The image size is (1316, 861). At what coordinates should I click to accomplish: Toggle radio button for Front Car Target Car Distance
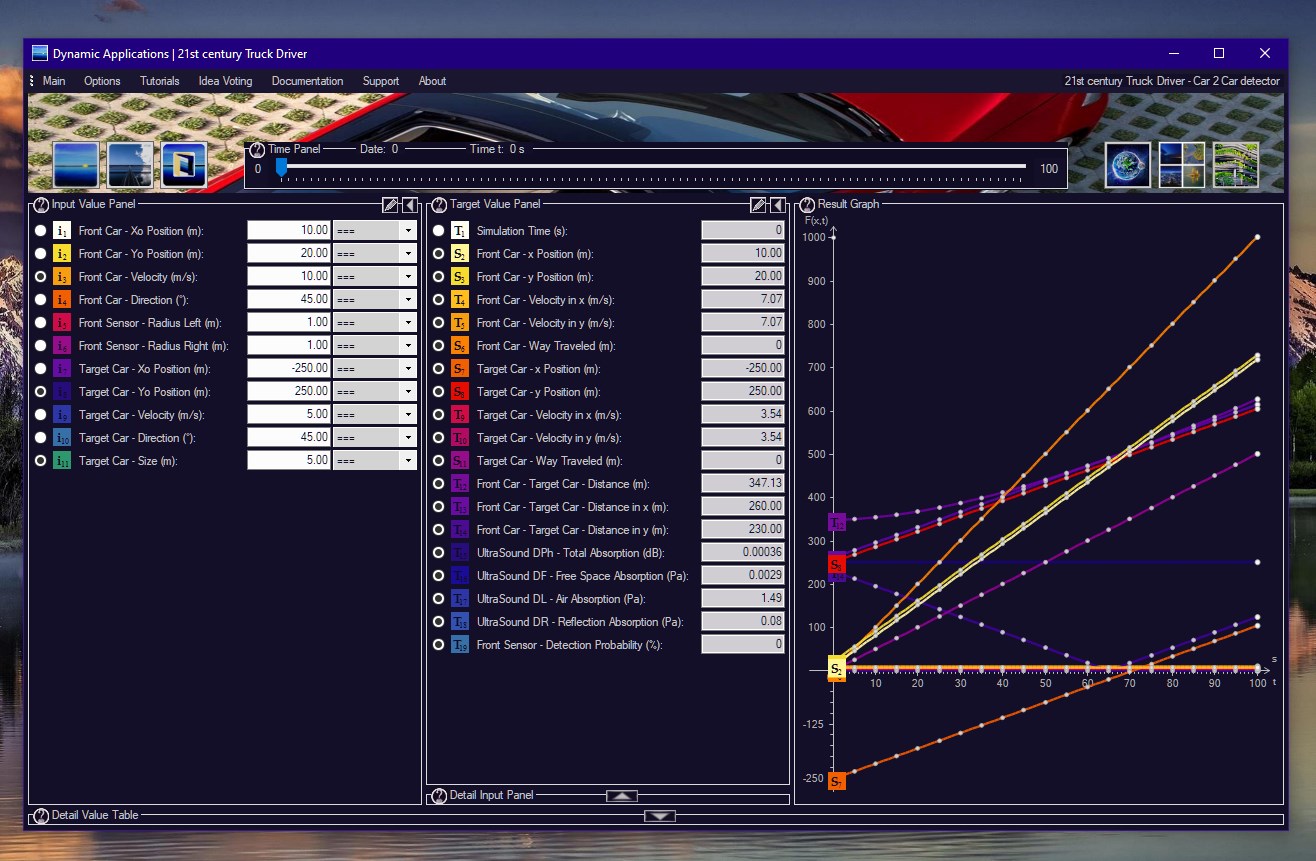tap(438, 484)
